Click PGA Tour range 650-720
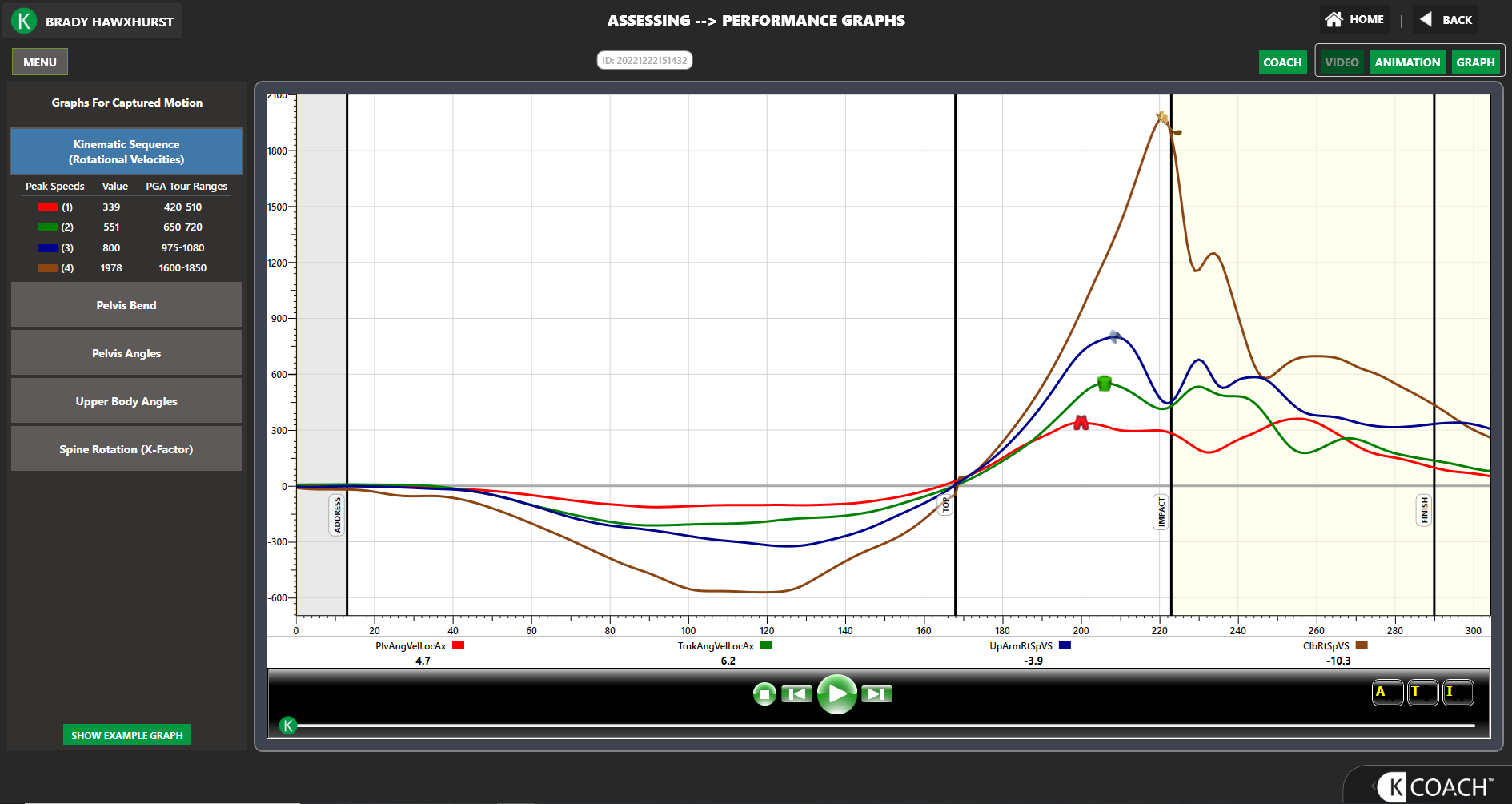 (x=182, y=227)
